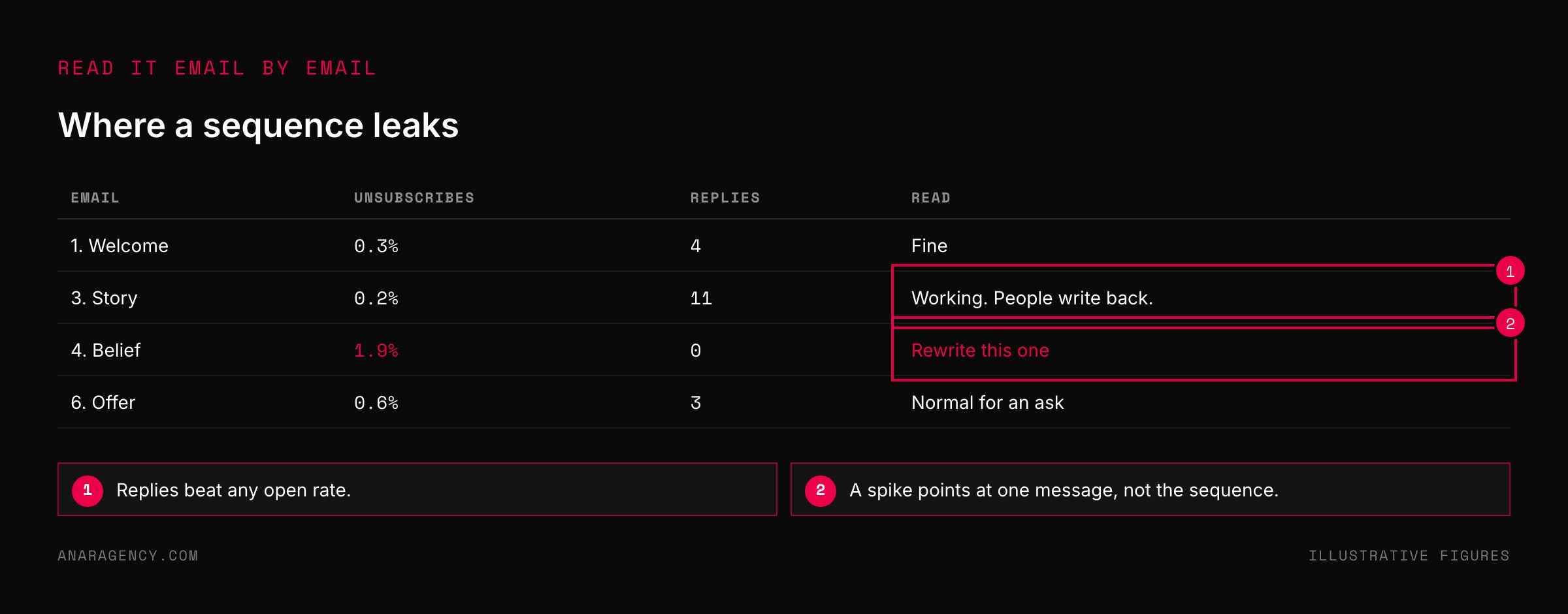This screenshot has height=614, width=1568.
Task: Click the 0.2% unsubscribe value
Action: click(x=376, y=299)
